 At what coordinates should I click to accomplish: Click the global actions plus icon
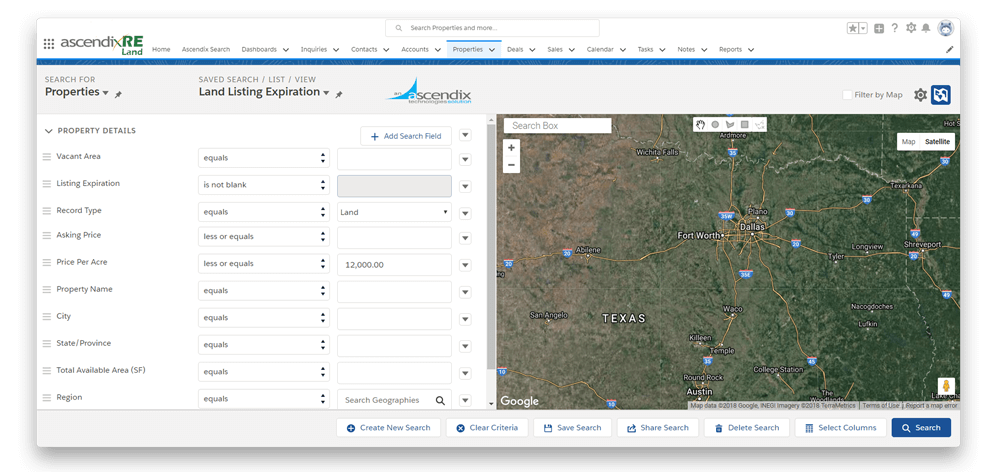[879, 28]
